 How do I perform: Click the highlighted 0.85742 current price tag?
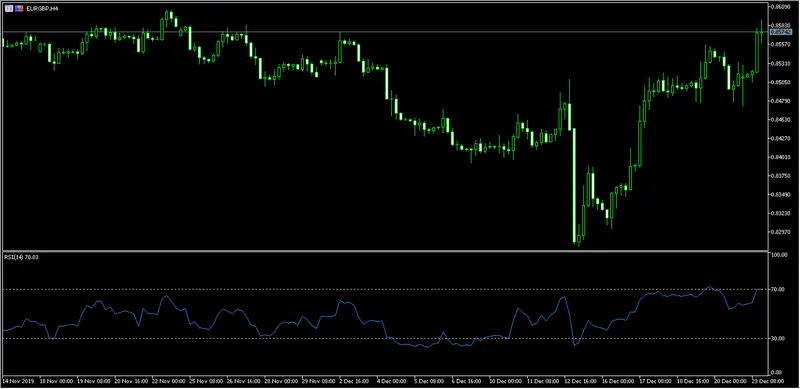coord(781,32)
